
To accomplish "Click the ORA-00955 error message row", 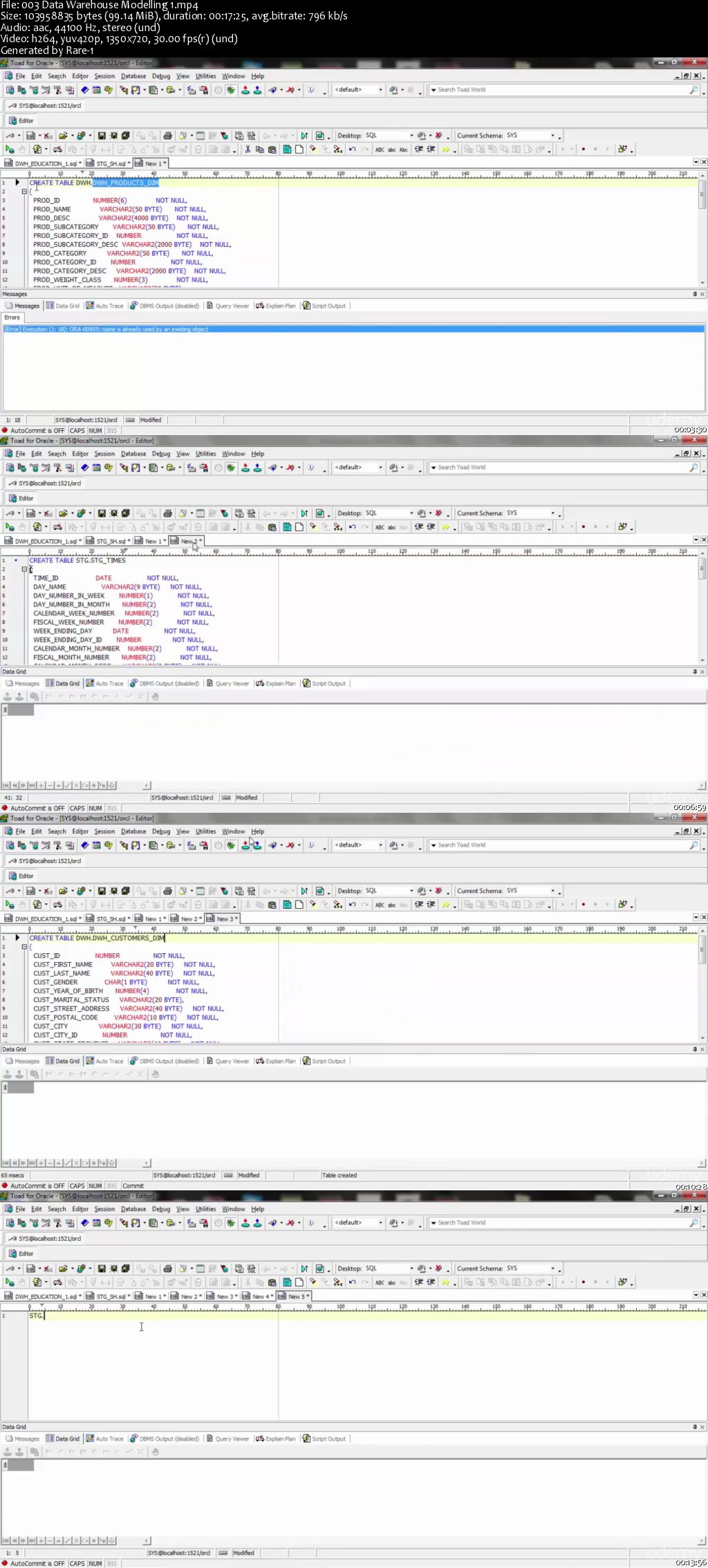I will pyautogui.click(x=353, y=329).
